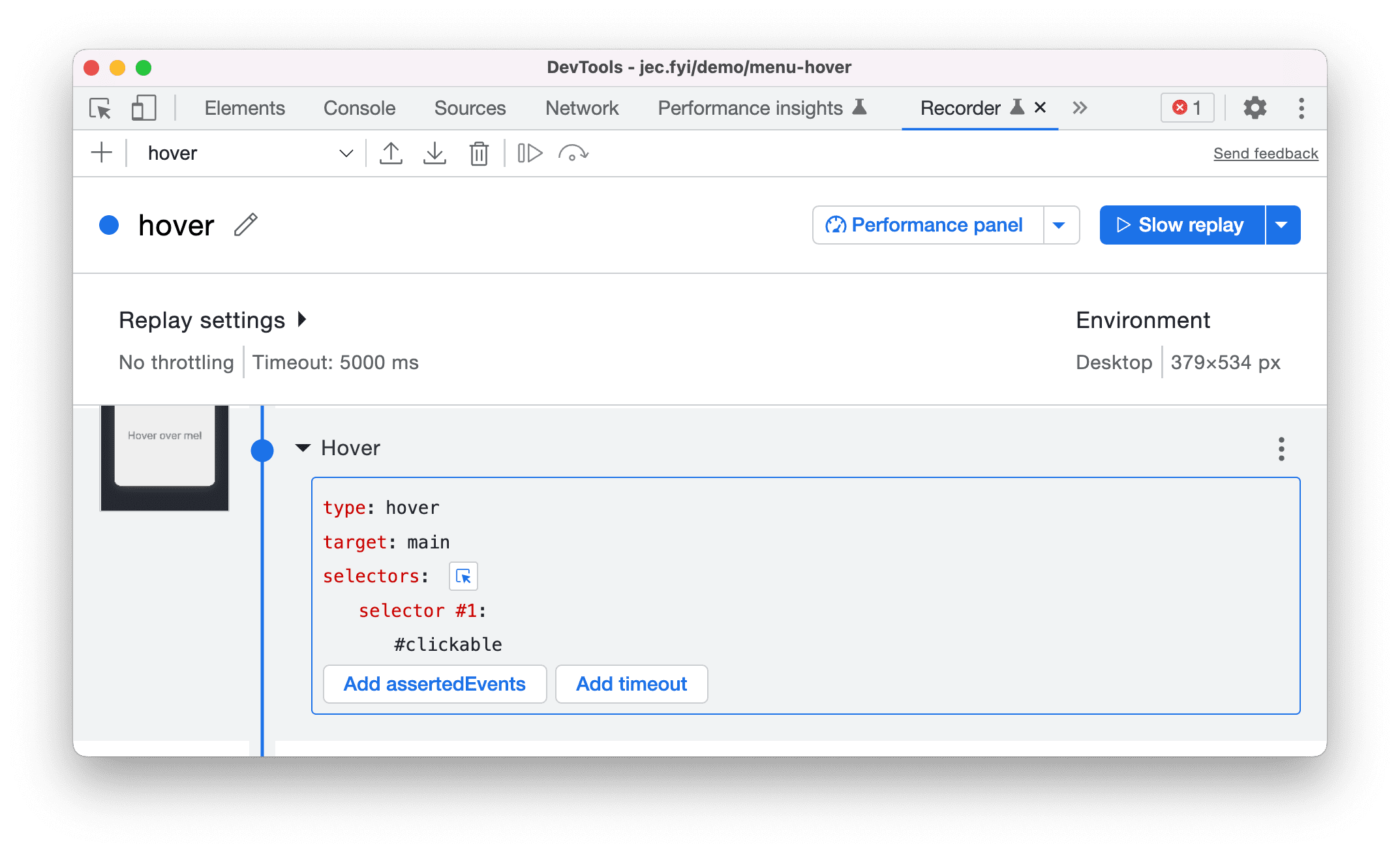Click the Send feedback link

pos(1264,152)
